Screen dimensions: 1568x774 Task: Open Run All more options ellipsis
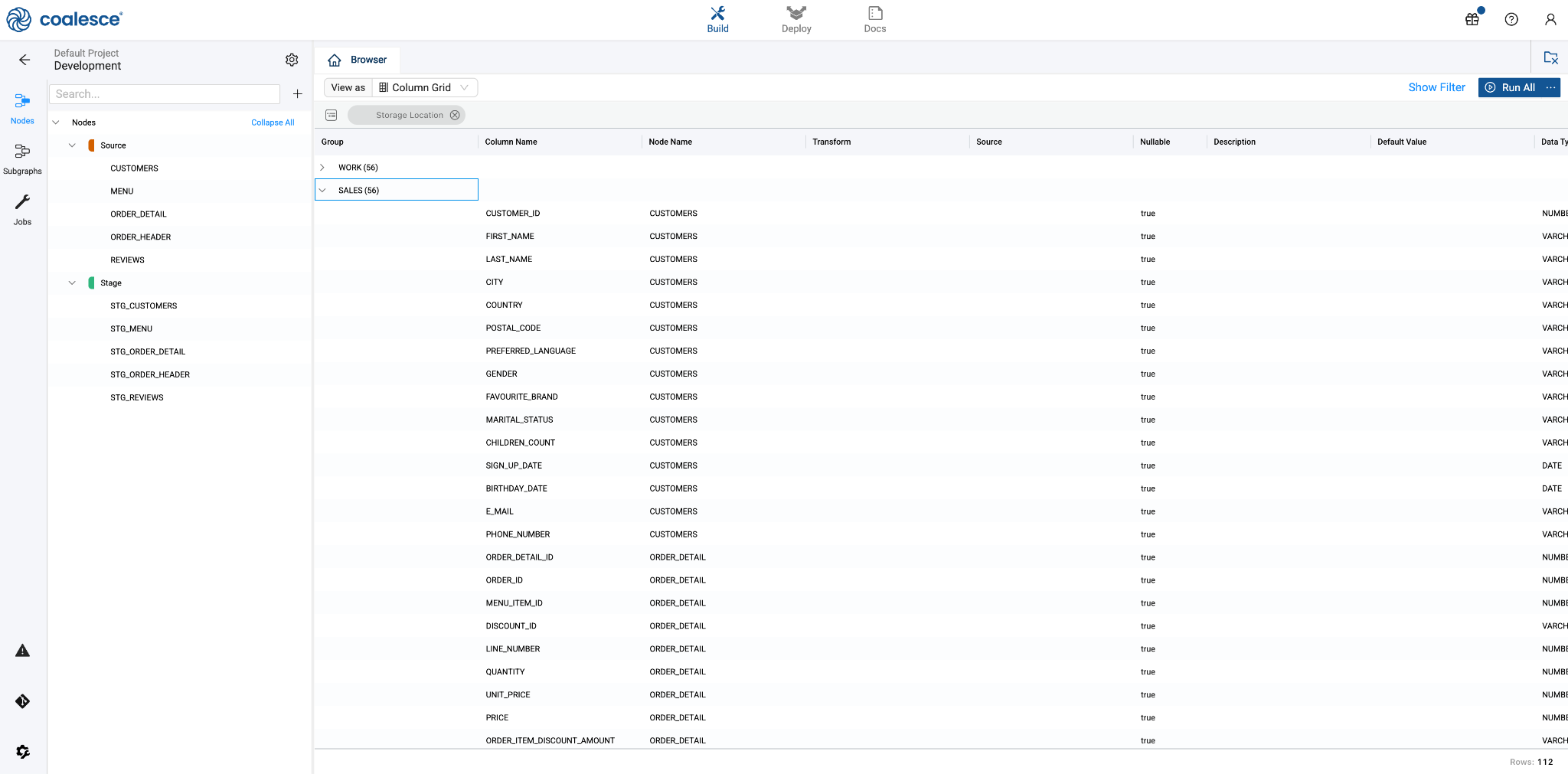1550,87
